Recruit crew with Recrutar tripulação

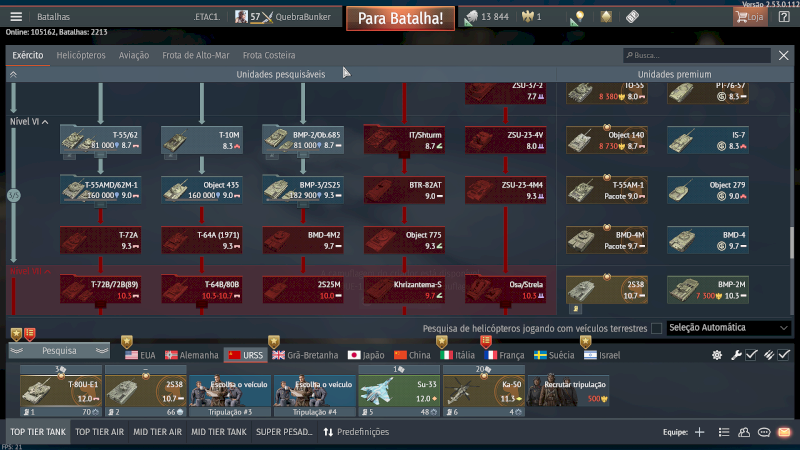pos(568,391)
